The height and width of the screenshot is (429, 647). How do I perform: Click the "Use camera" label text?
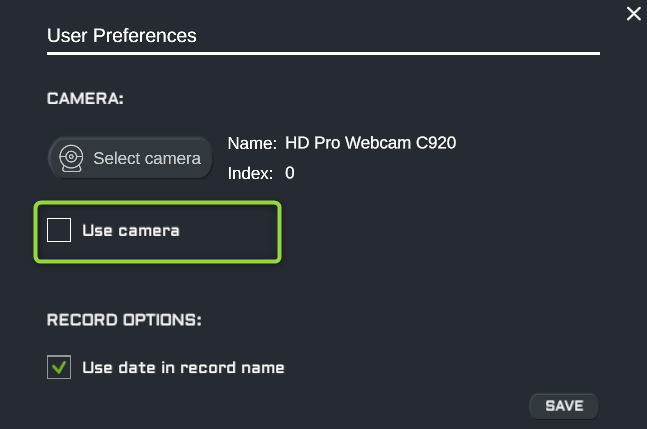pos(131,231)
